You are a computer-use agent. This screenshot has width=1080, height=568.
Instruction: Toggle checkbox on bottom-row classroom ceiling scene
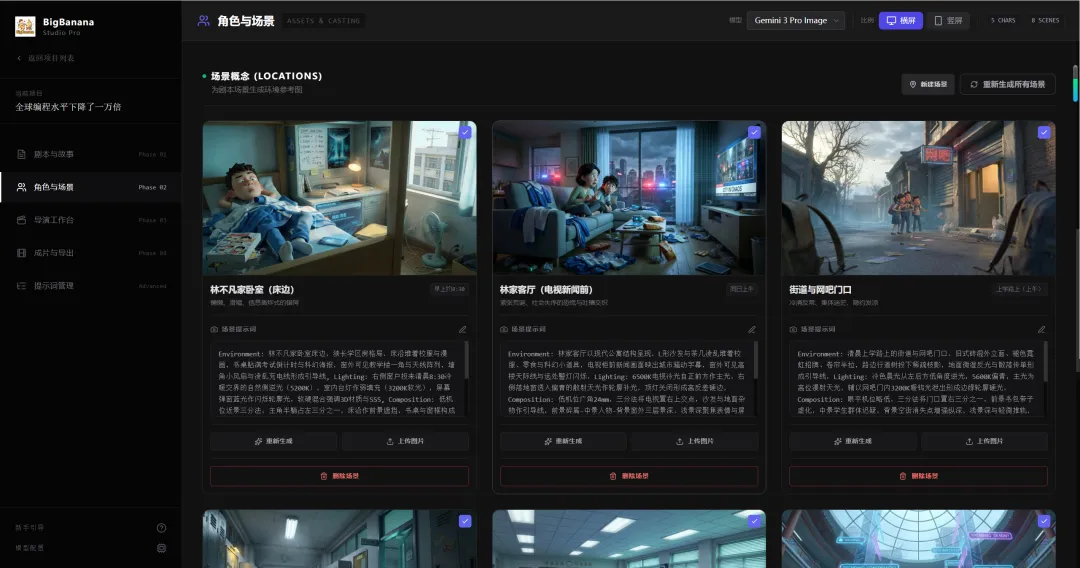(x=755, y=521)
